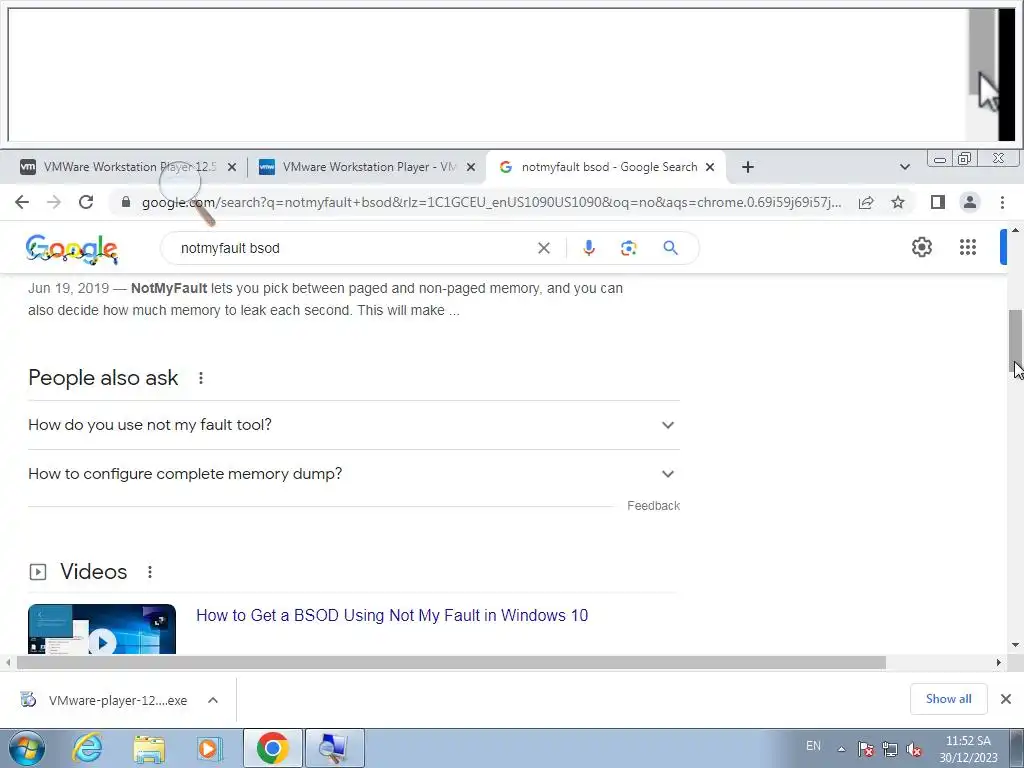Screen dimensions: 1024x768
Task: Click the Magnifier app on taskbar
Action: pyautogui.click(x=334, y=748)
